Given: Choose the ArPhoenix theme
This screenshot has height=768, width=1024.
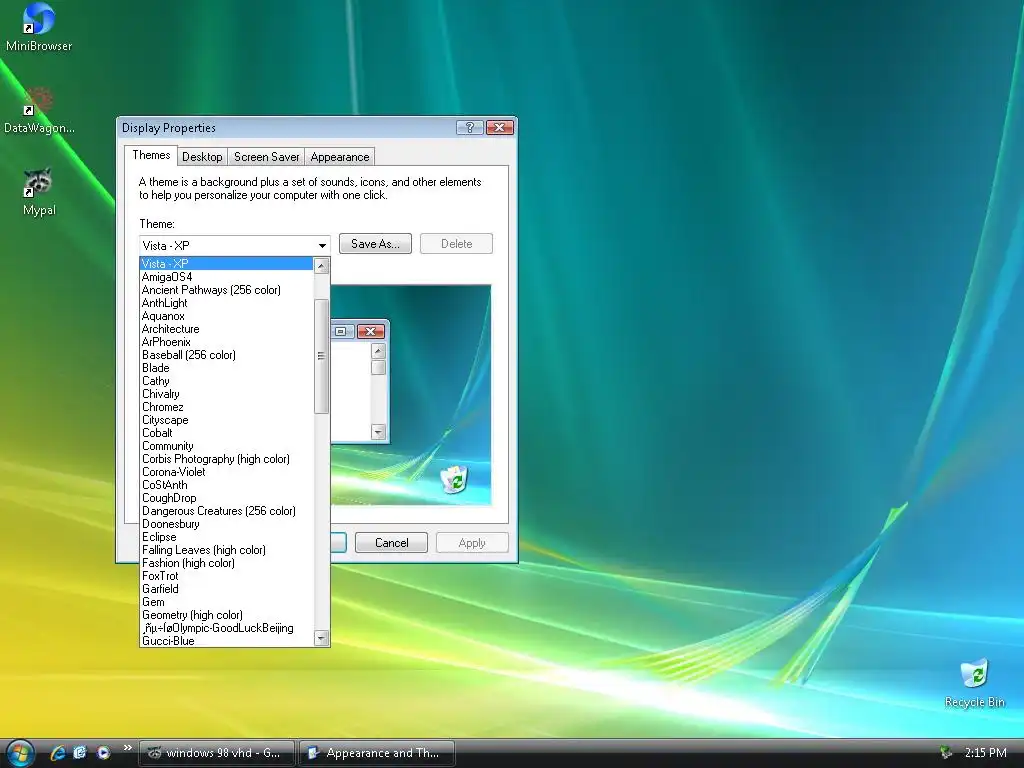Looking at the screenshot, I should pos(227,342).
